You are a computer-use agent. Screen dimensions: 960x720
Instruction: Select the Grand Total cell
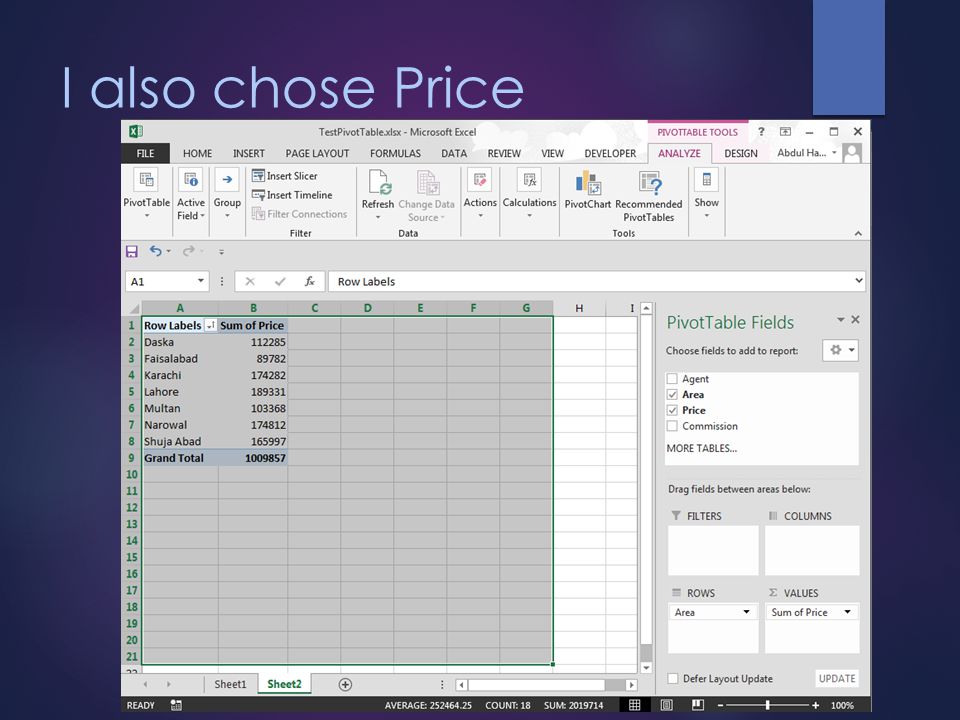coord(180,458)
